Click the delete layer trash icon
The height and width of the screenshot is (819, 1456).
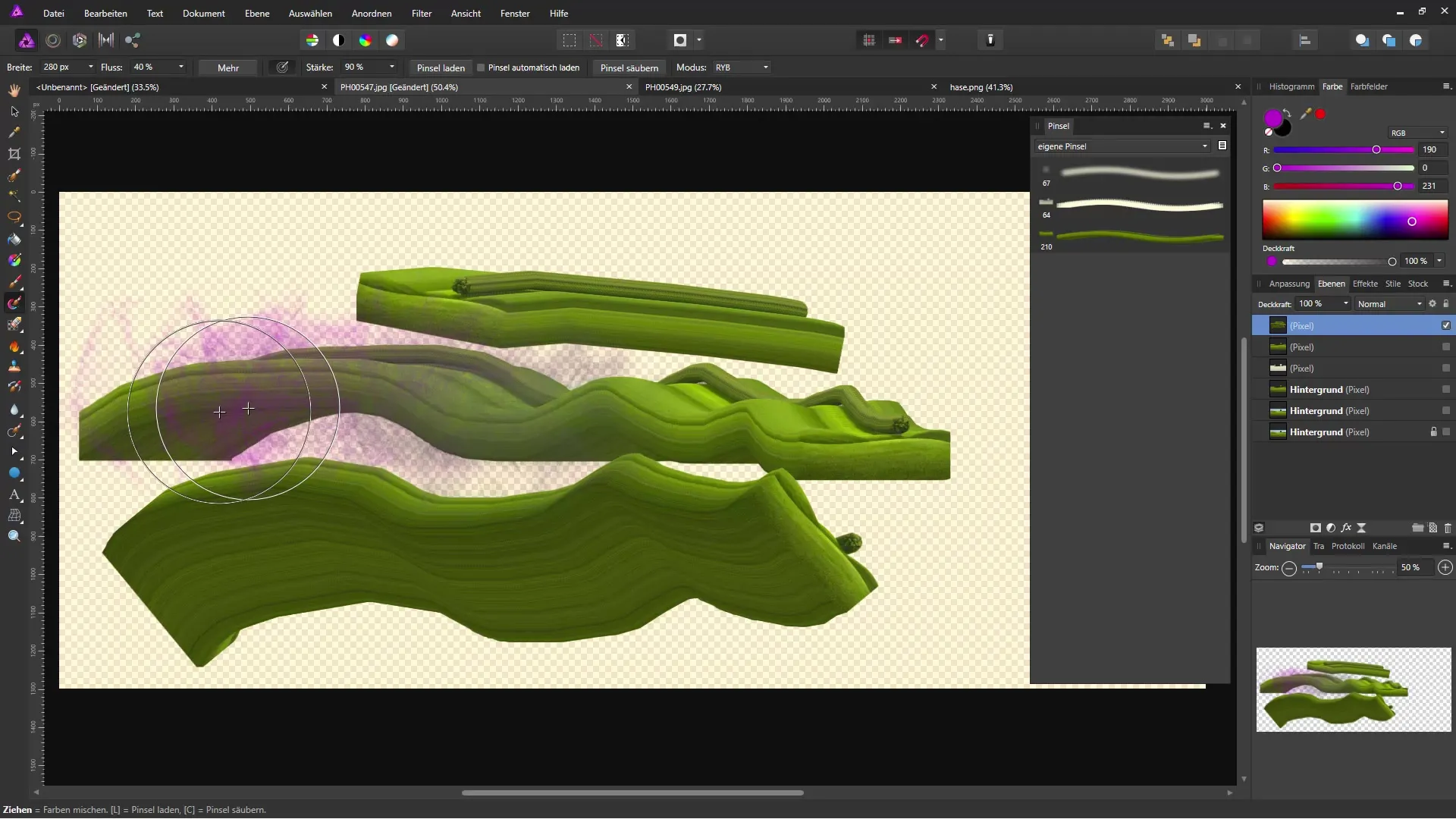point(1448,528)
